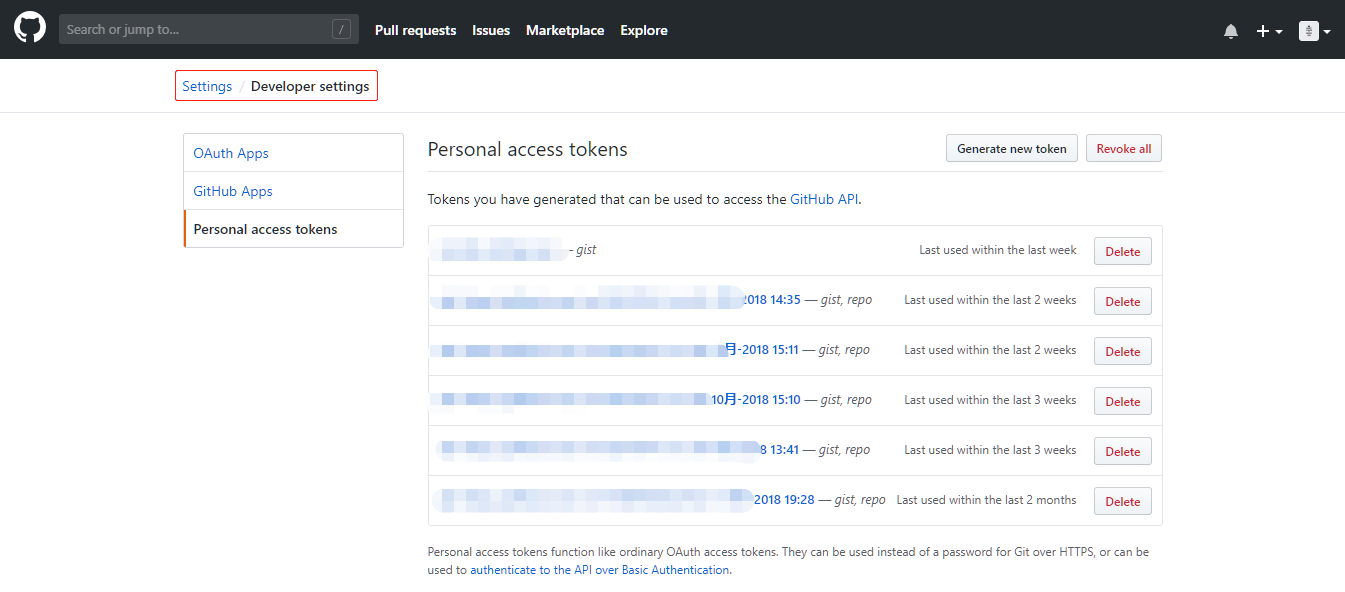Image resolution: width=1345 pixels, height=592 pixels.
Task: Visit Marketplace in the header
Action: point(565,30)
